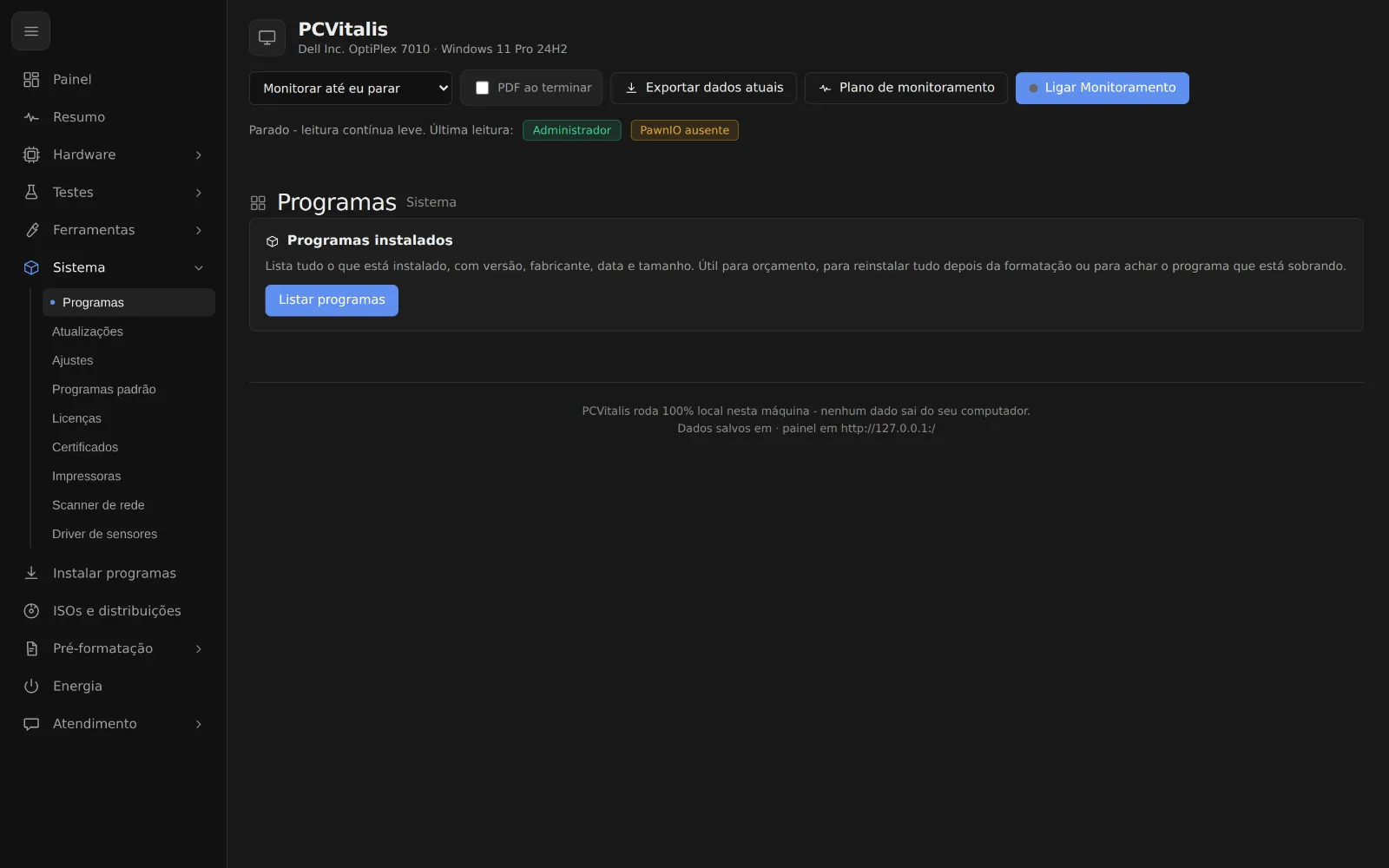The width and height of the screenshot is (1389, 868).
Task: Click Exportar dados atuais button
Action: [703, 88]
